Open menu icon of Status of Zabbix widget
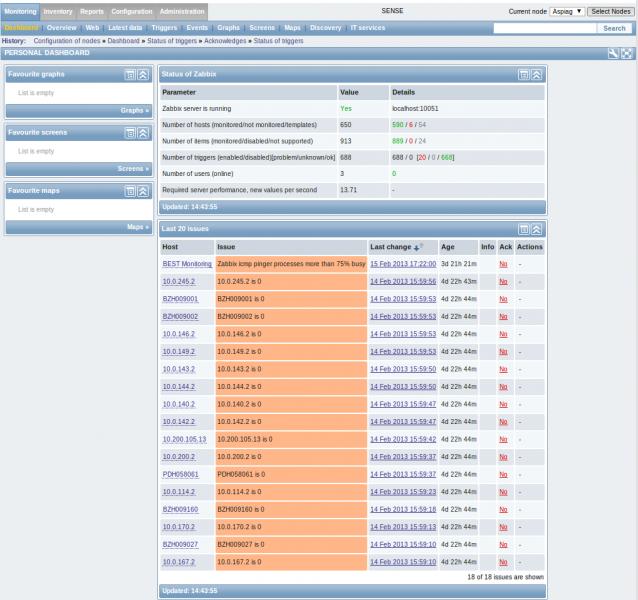Image resolution: width=638 pixels, height=600 pixels. coord(524,74)
